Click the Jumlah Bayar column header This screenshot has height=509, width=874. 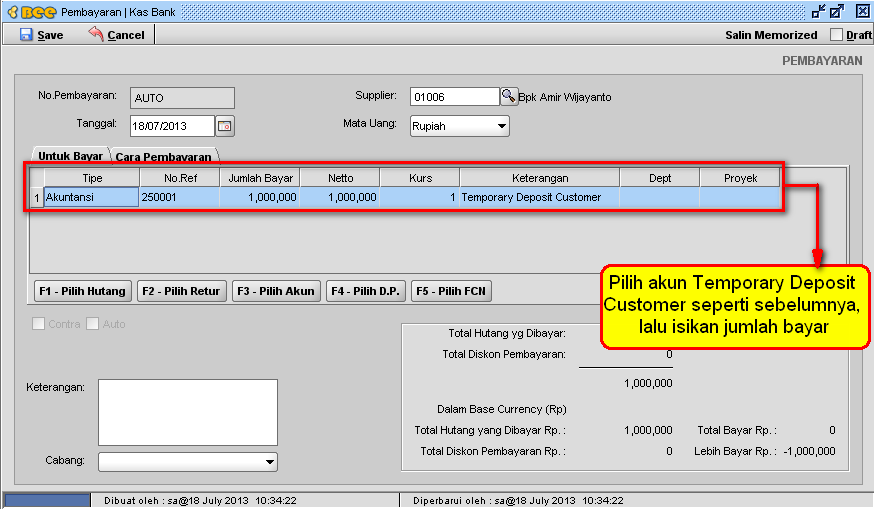point(260,178)
